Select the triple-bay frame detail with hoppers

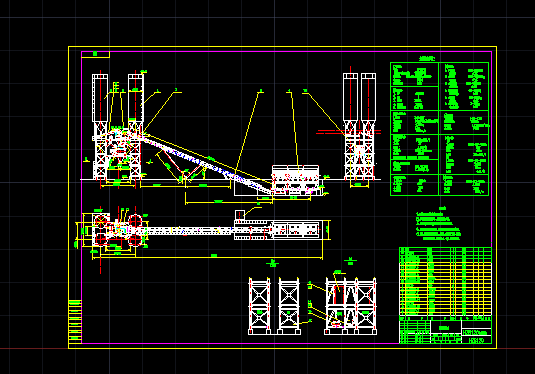[350, 306]
